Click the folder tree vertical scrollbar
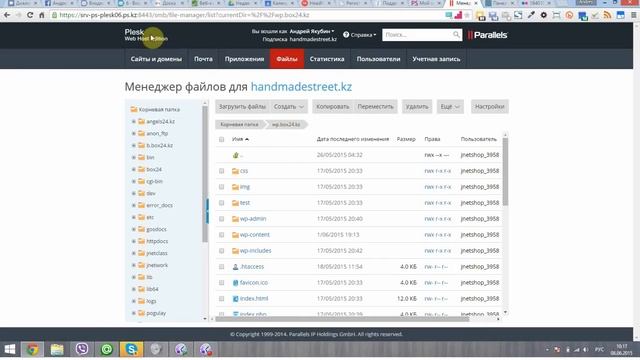This screenshot has height=360, width=640. (205, 174)
